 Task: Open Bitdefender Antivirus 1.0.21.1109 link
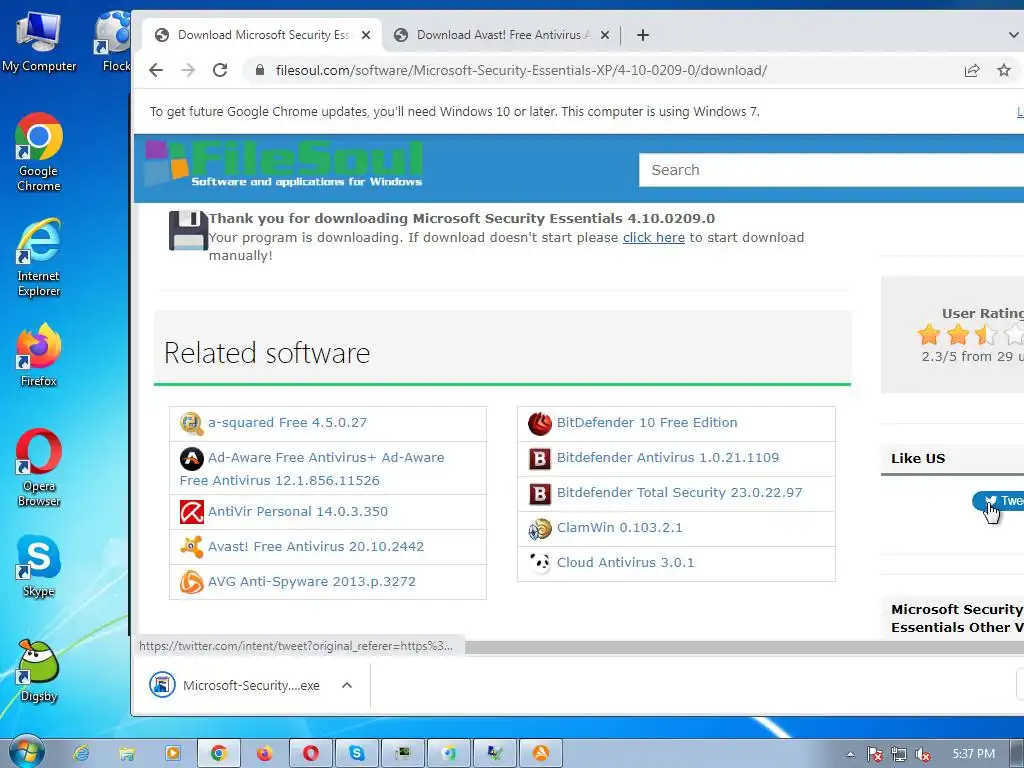[x=668, y=458]
